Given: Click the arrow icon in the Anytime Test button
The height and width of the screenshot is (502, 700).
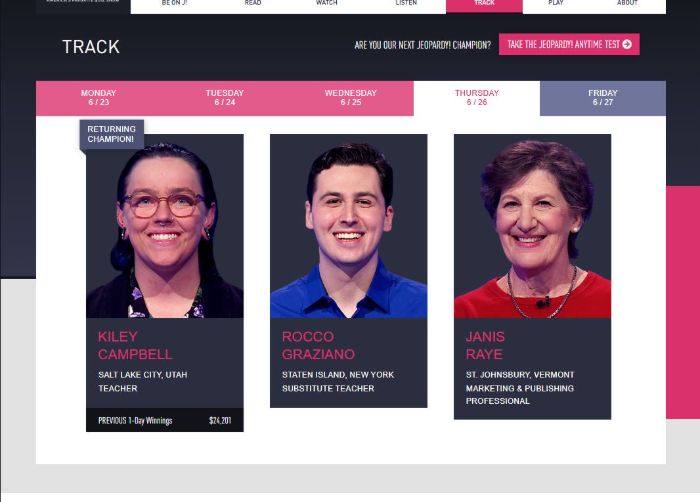Looking at the screenshot, I should tap(627, 44).
